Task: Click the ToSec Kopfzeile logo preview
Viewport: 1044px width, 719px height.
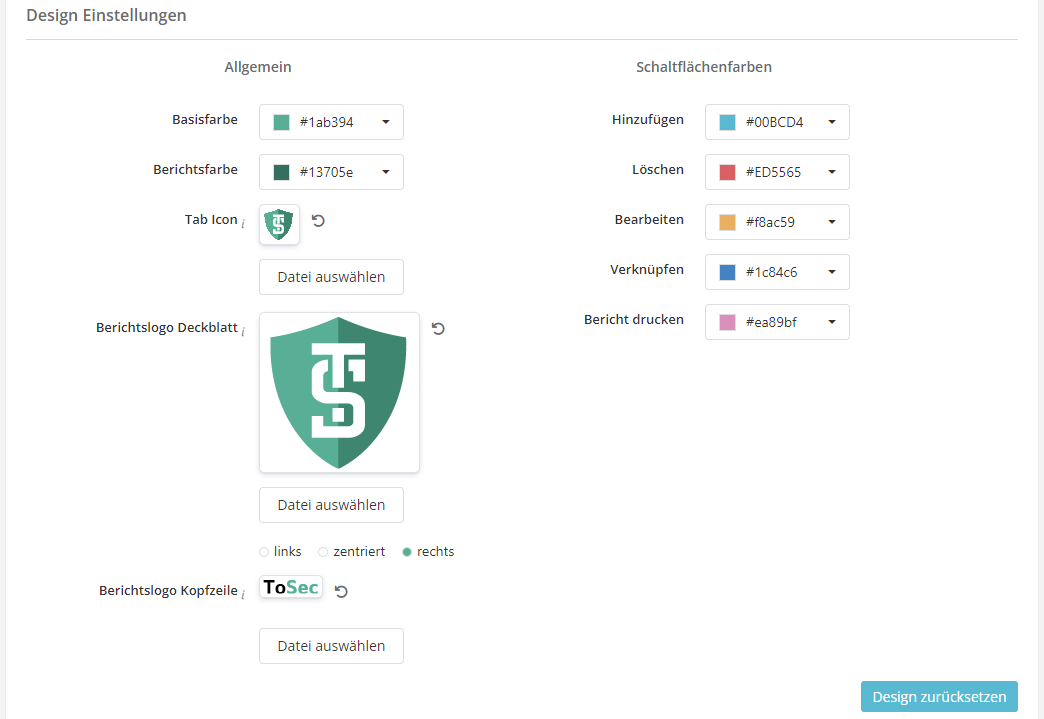Action: pyautogui.click(x=291, y=587)
